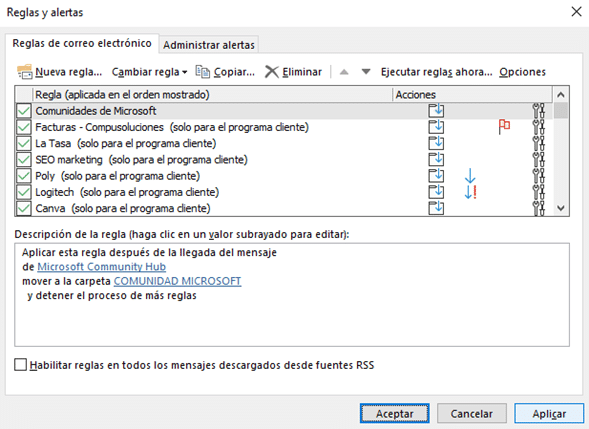This screenshot has height=429, width=589.
Task: Open the Cambiar regla dropdown
Action: pyautogui.click(x=150, y=72)
